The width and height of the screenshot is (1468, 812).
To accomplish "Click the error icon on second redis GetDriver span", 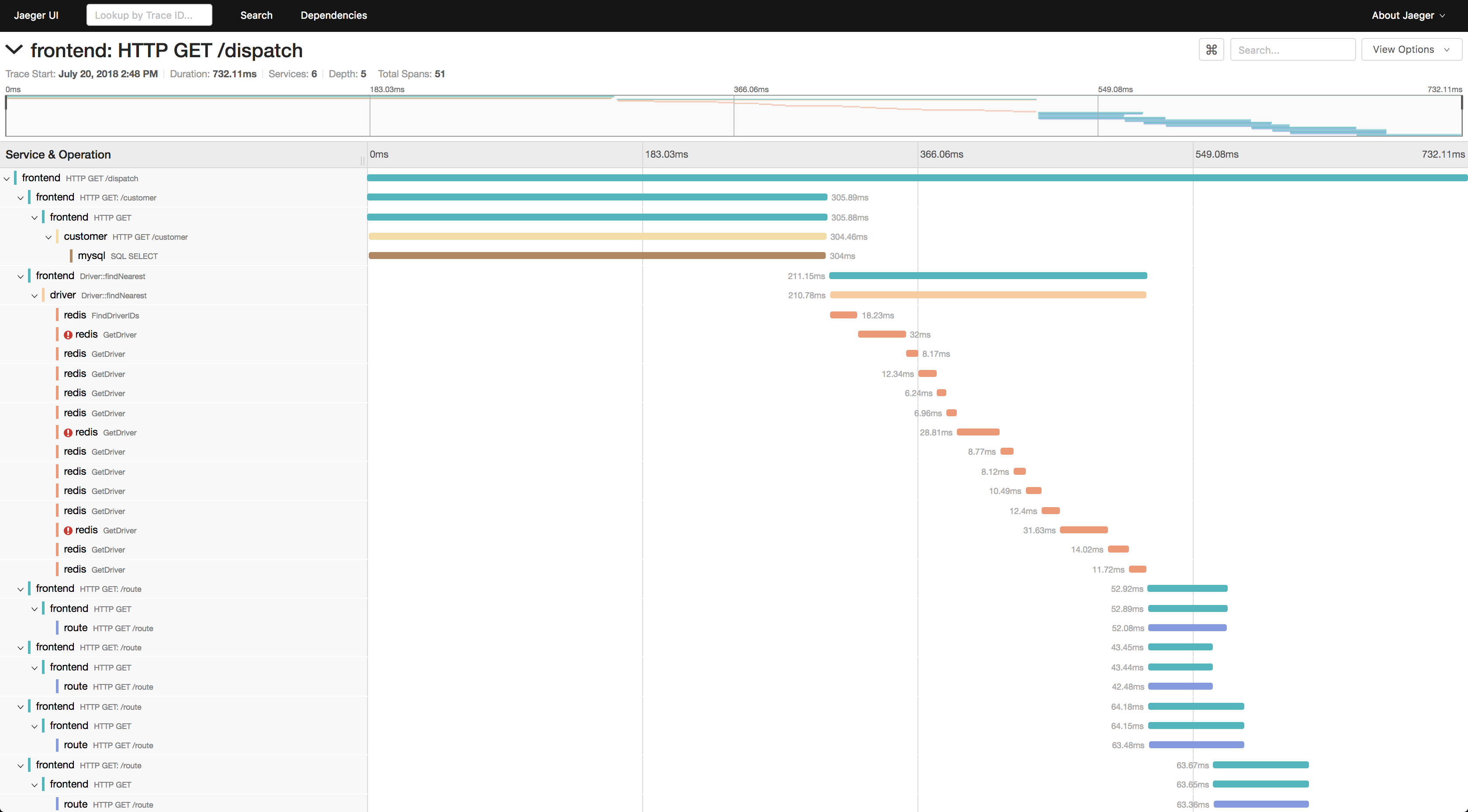I will 68,432.
